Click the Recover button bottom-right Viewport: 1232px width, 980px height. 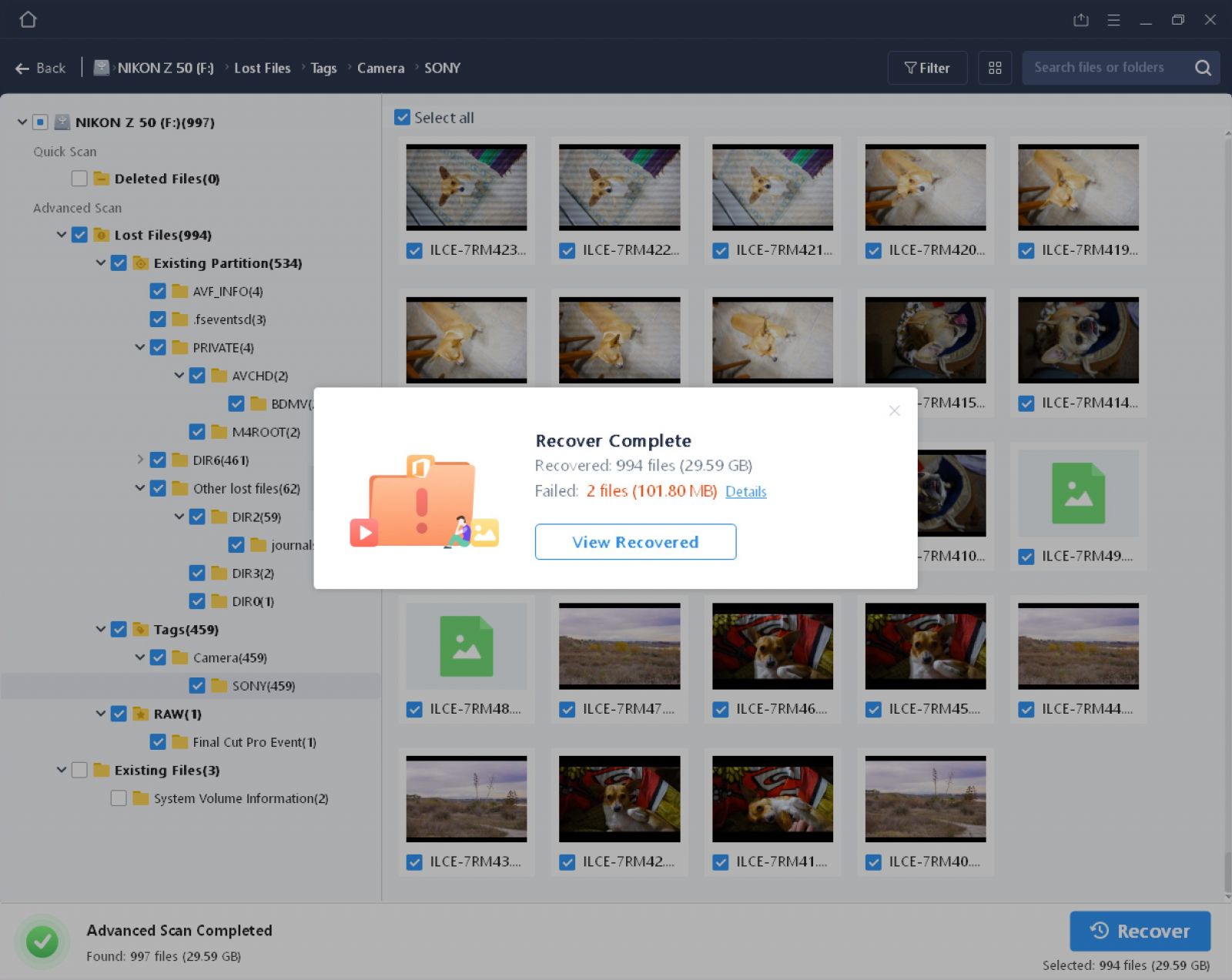1140,931
